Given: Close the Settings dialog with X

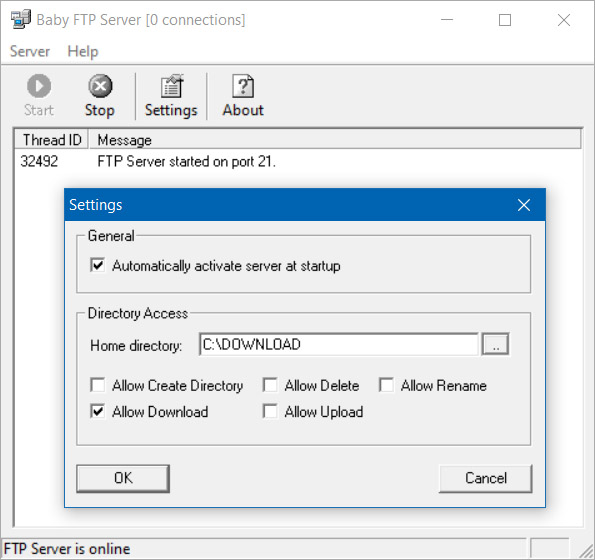Looking at the screenshot, I should [x=524, y=205].
